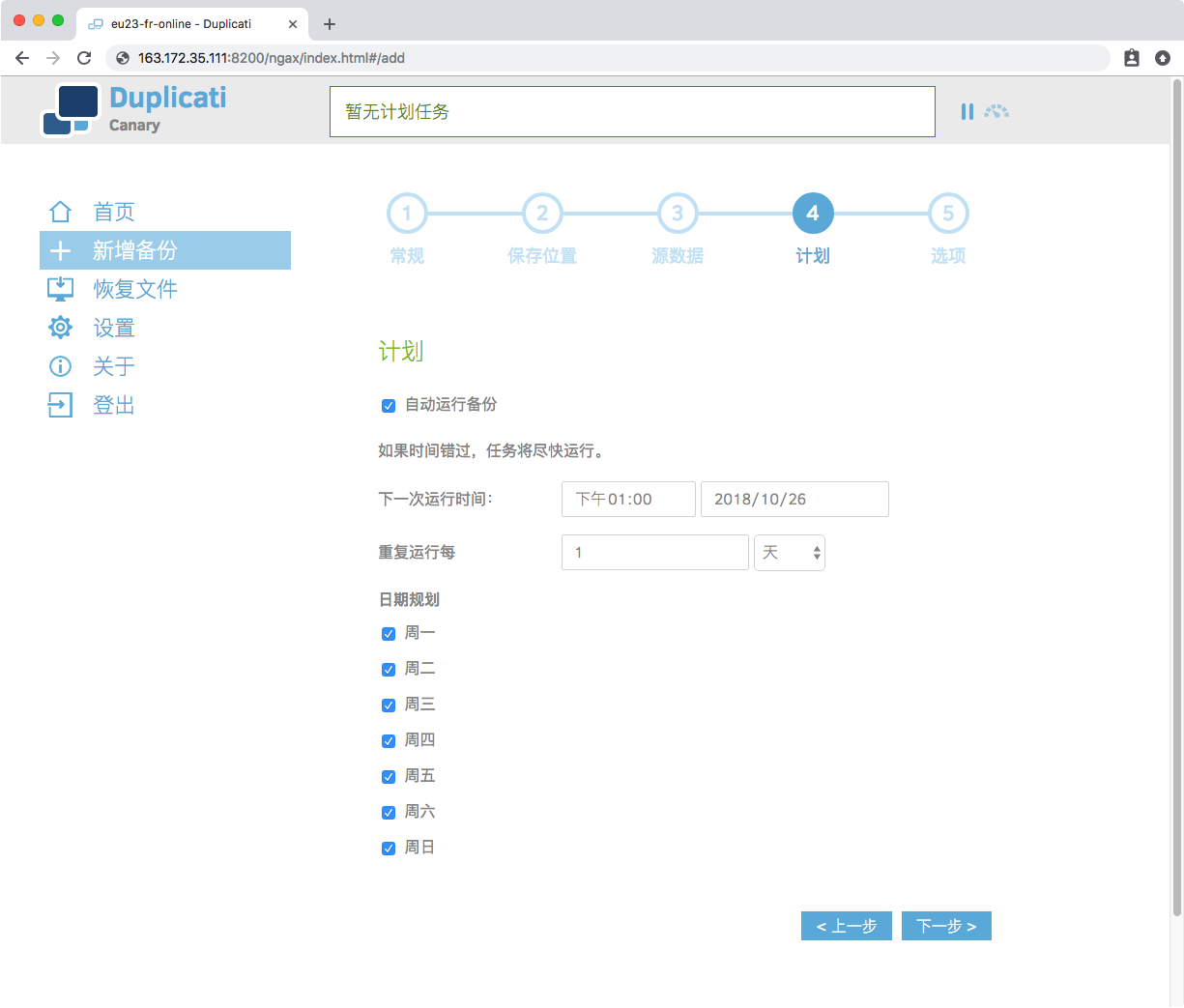Open the 天 repeat unit dropdown
The image size is (1184, 1008).
(x=789, y=553)
